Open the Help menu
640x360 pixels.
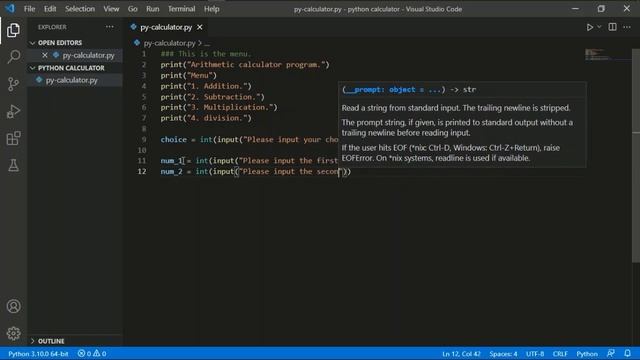click(211, 9)
